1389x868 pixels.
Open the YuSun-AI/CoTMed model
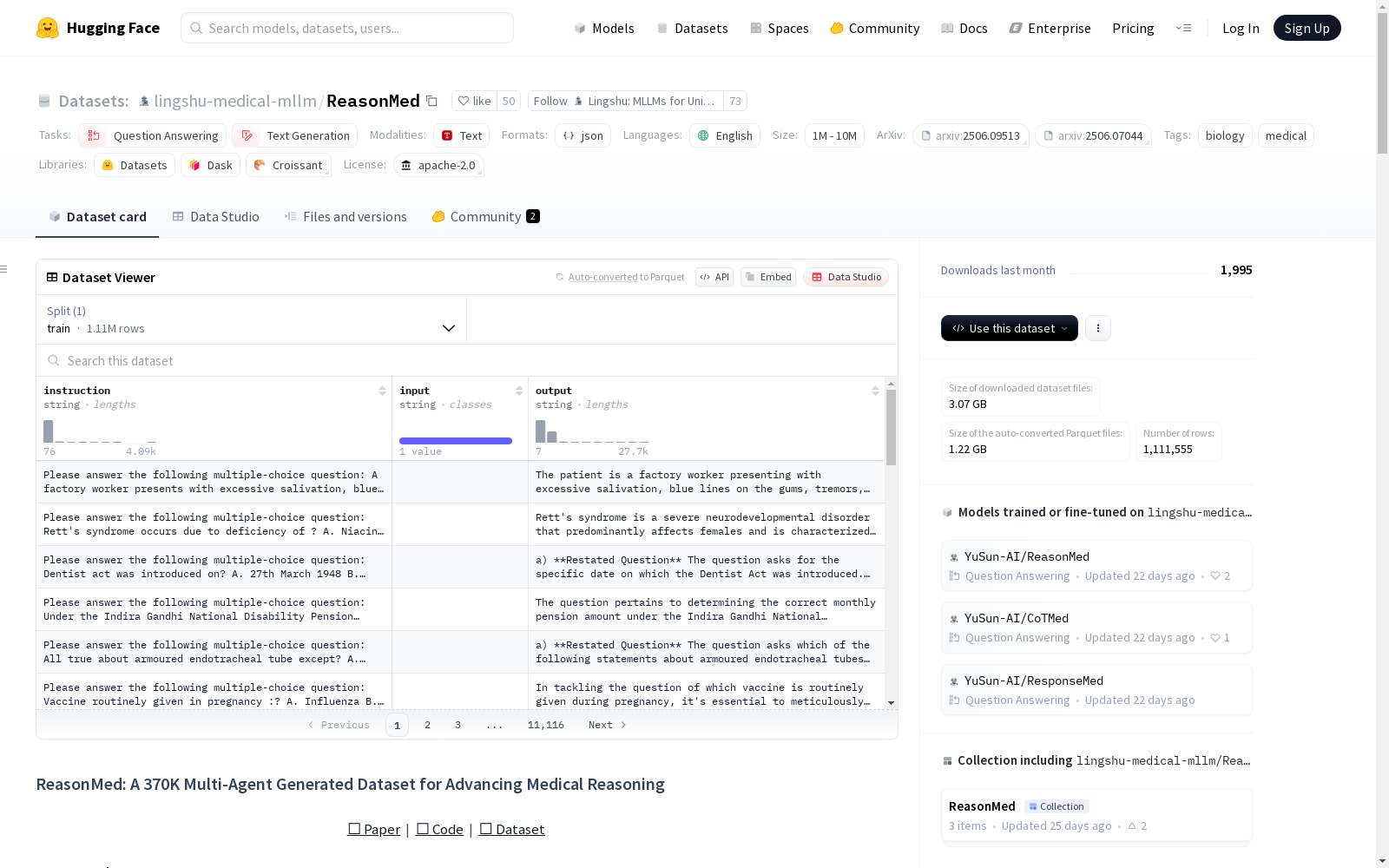pos(1096,628)
